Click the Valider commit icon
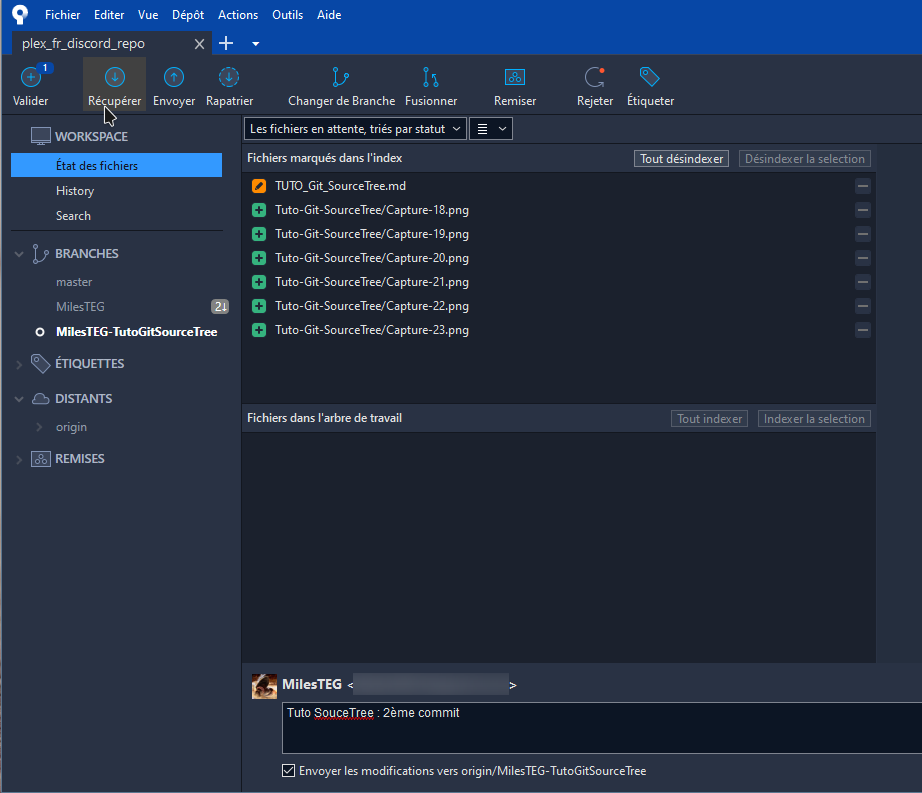This screenshot has height=793, width=922. [x=31, y=77]
